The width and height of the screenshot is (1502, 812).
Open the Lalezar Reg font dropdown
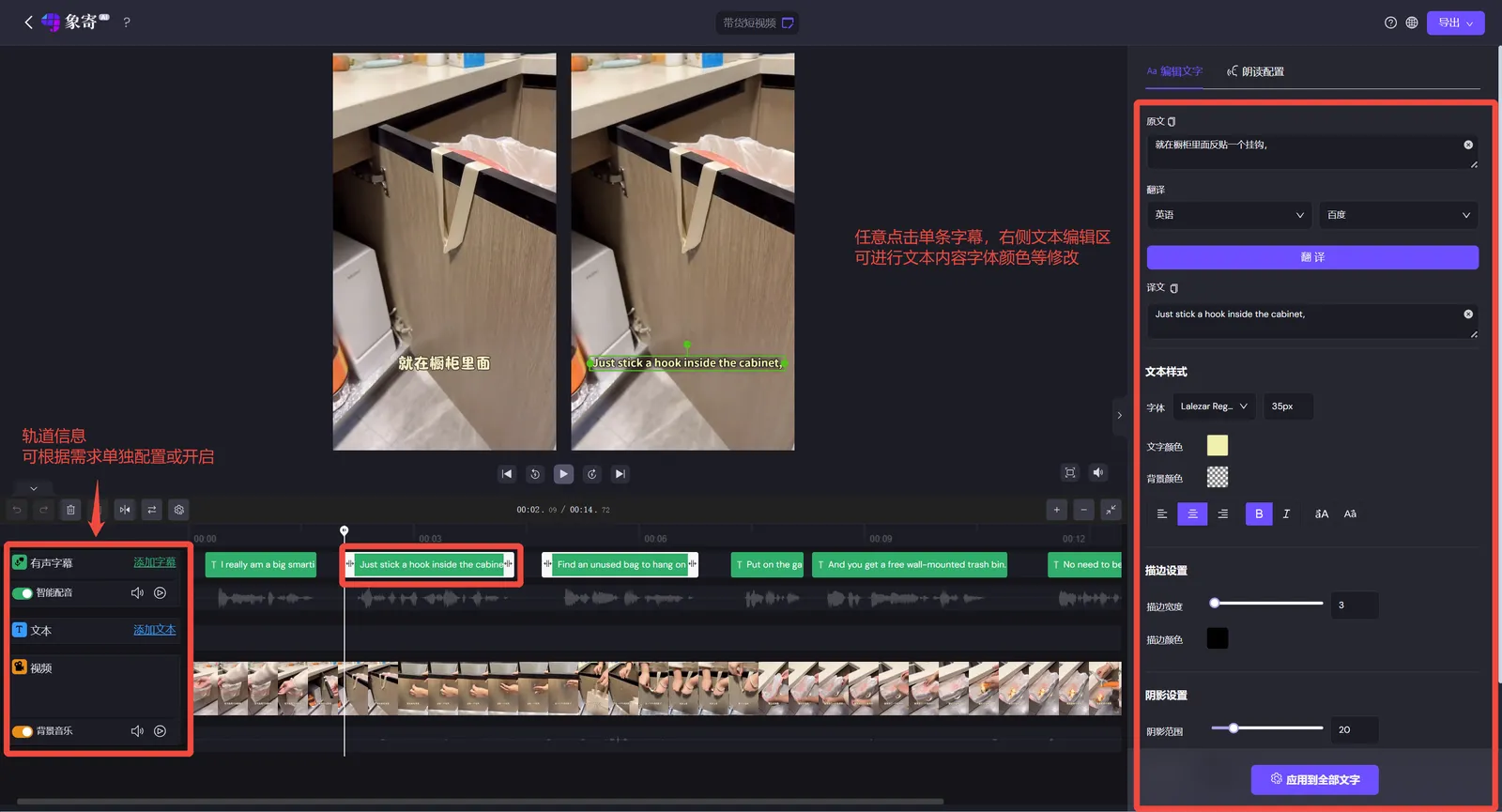1214,406
